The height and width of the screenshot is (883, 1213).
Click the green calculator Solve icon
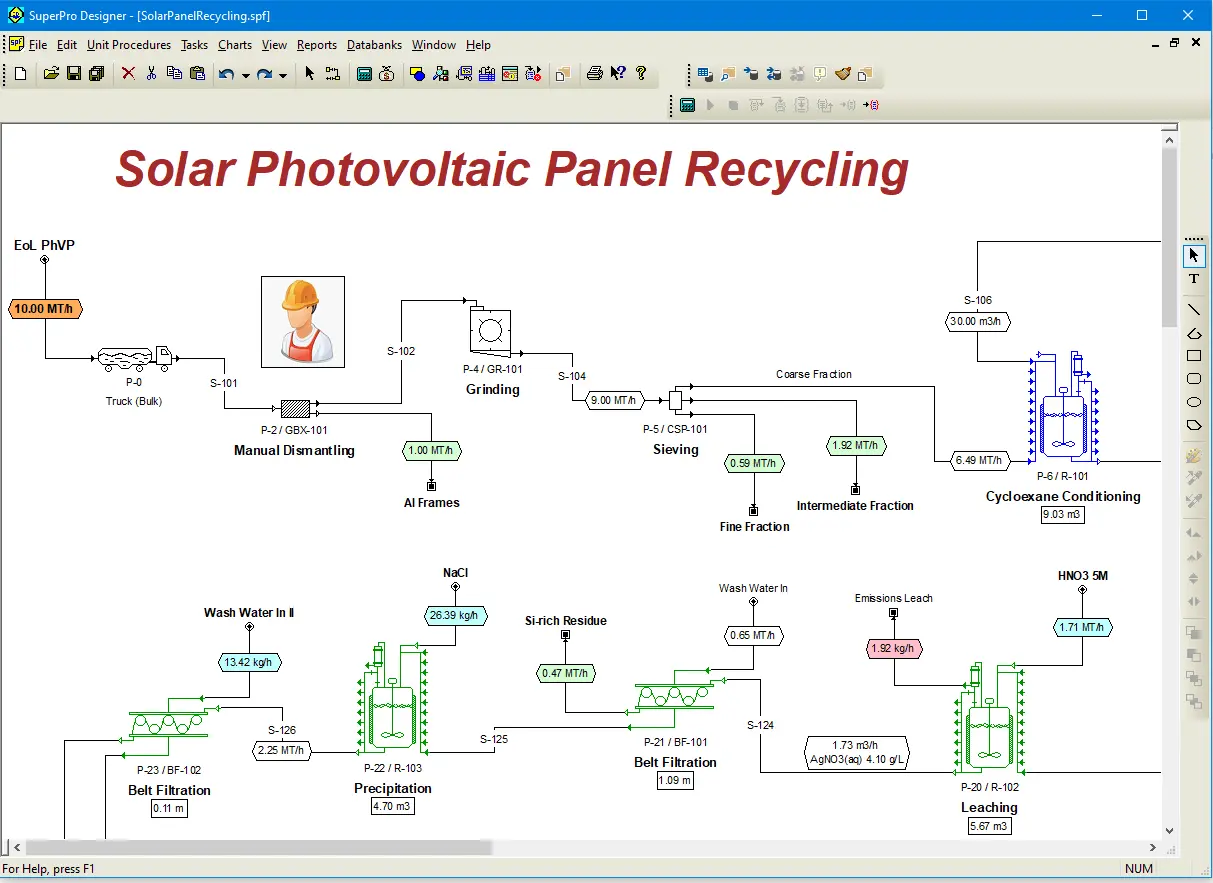click(x=364, y=73)
